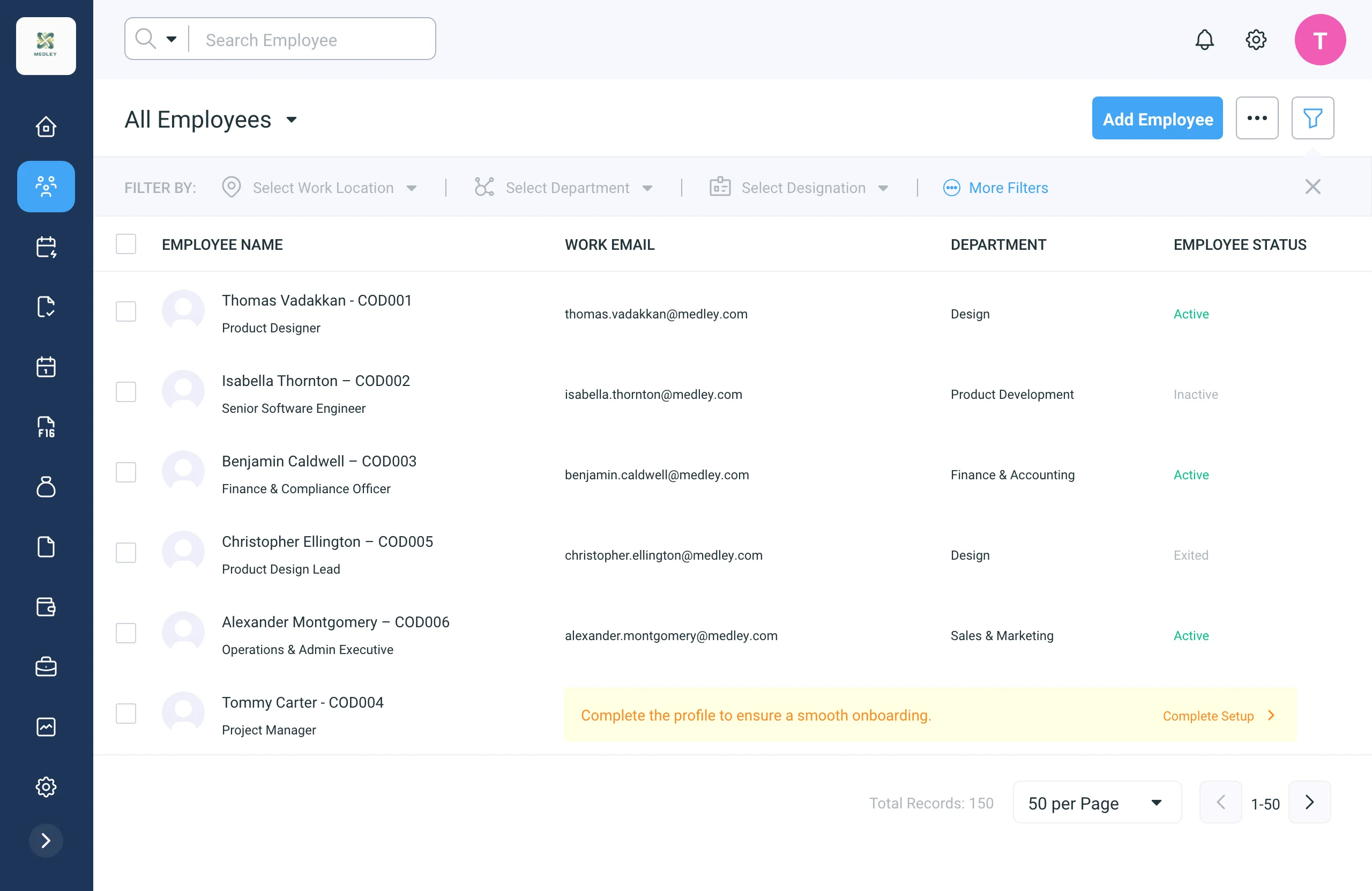Open the wallet icon in sidebar
Screen dimensions: 1372x891
pos(46,607)
